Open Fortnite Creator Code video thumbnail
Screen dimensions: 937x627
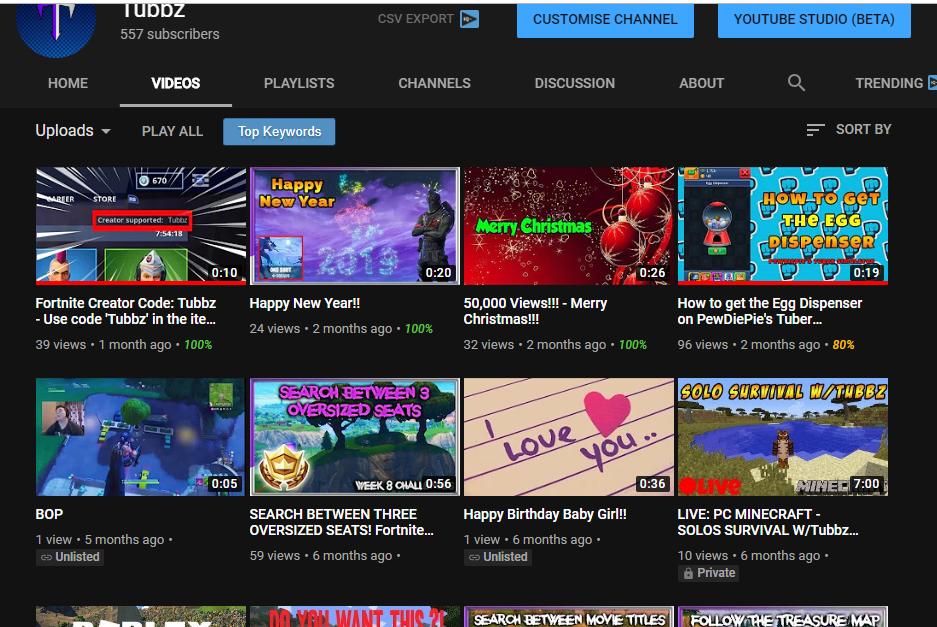point(140,225)
